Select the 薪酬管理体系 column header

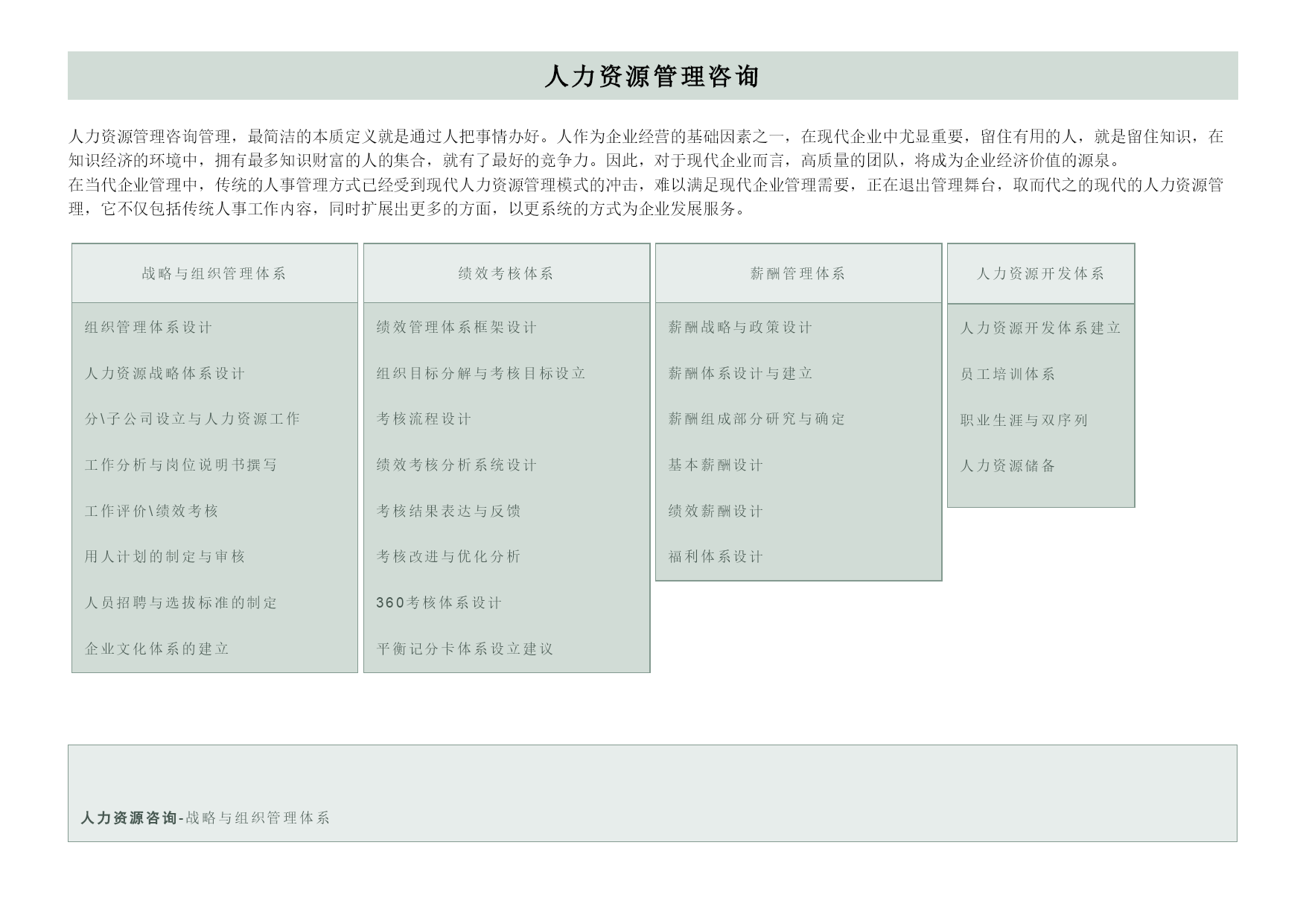coord(798,273)
